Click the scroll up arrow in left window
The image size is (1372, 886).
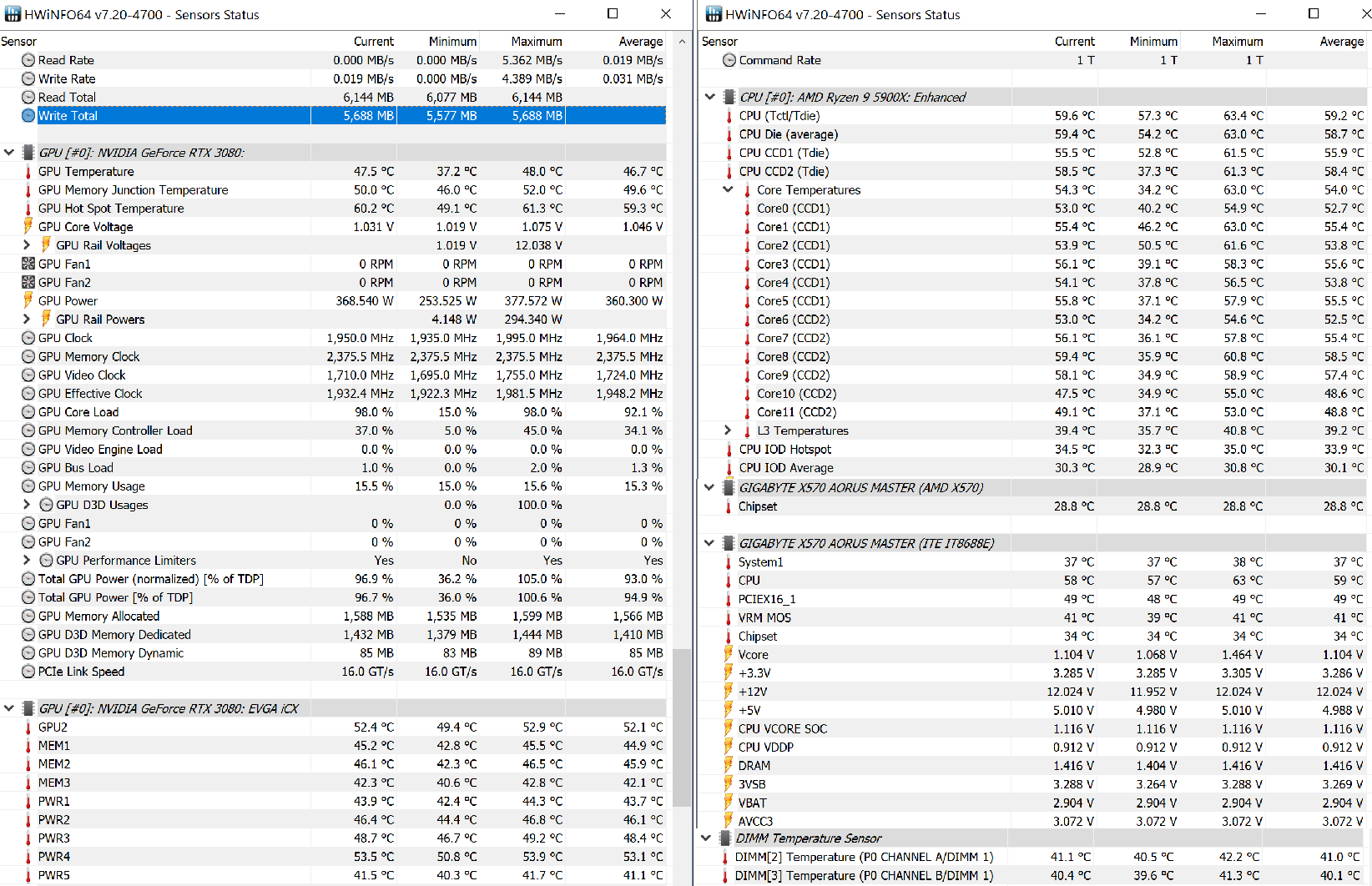(683, 41)
